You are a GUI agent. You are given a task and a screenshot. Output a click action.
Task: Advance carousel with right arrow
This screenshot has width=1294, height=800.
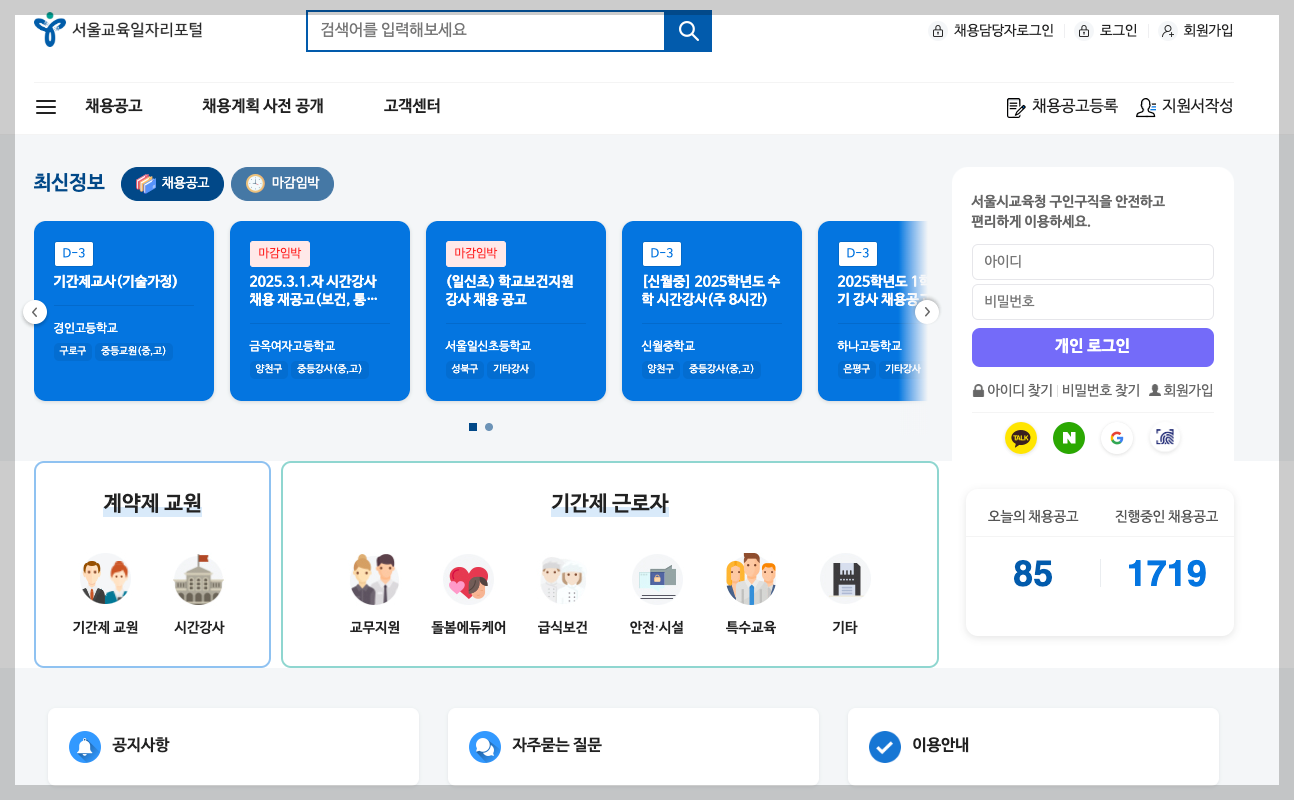click(927, 311)
